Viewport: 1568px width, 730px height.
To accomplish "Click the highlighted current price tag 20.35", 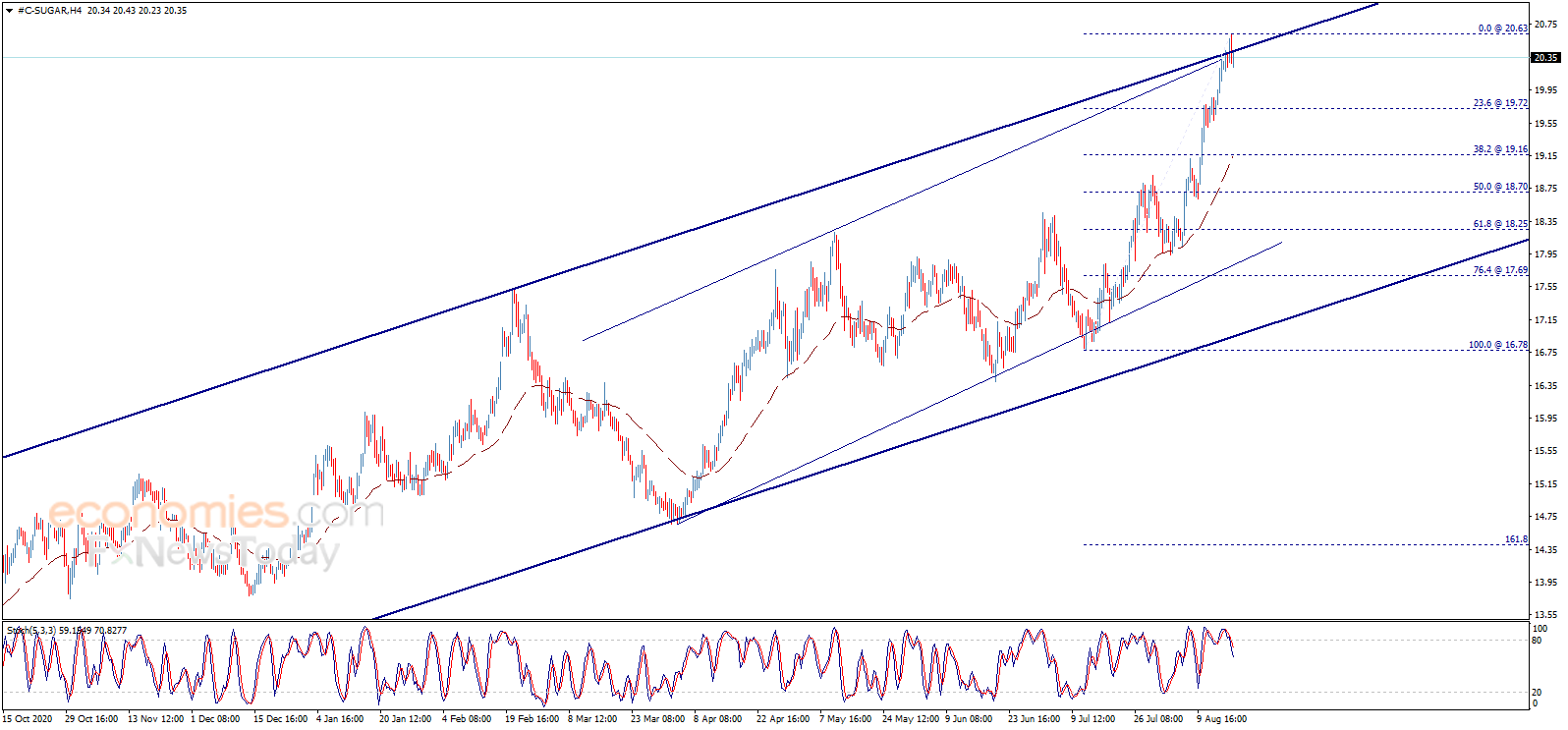I will click(x=1546, y=58).
